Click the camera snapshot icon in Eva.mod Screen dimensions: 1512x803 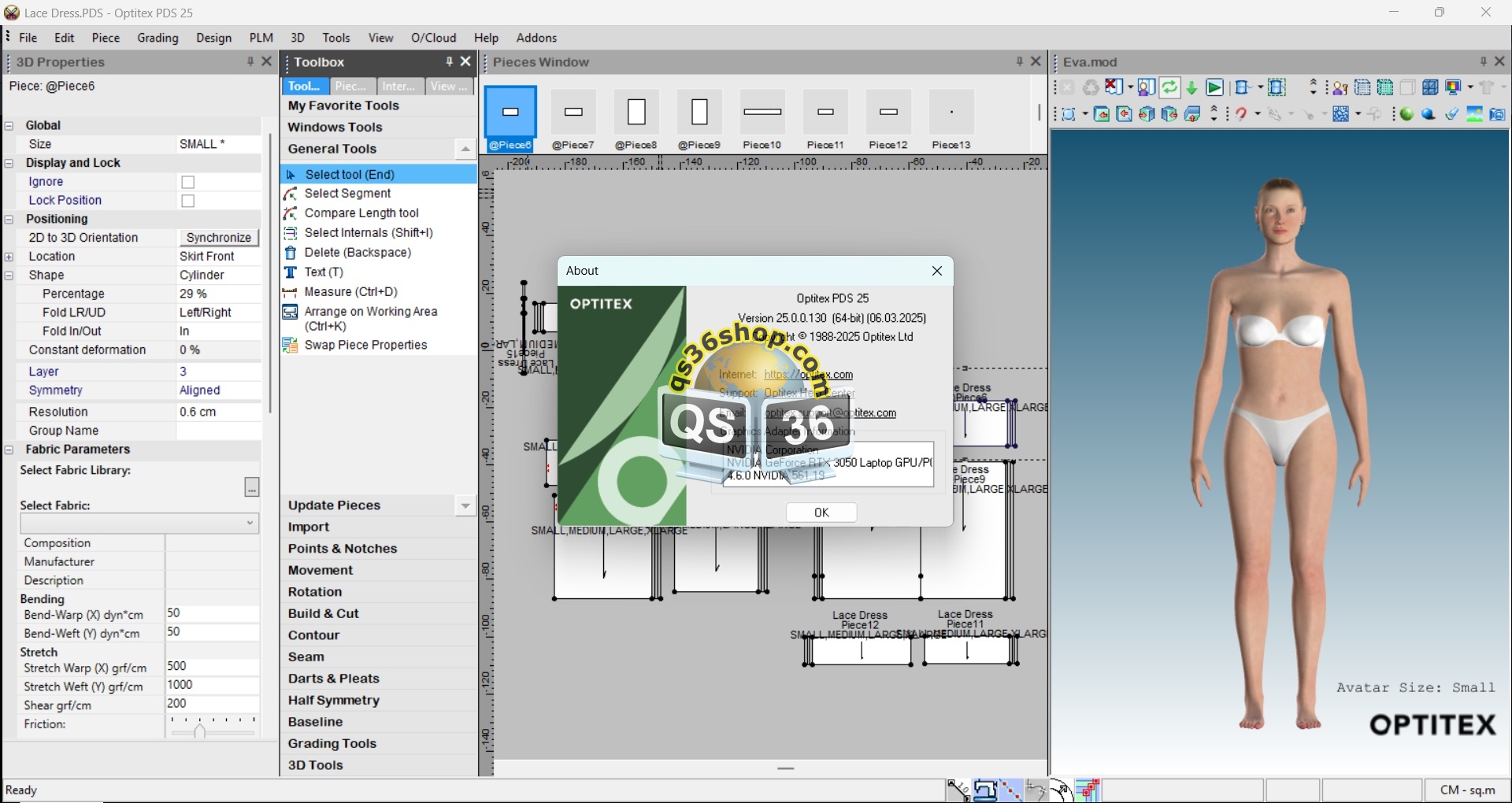[x=1498, y=115]
